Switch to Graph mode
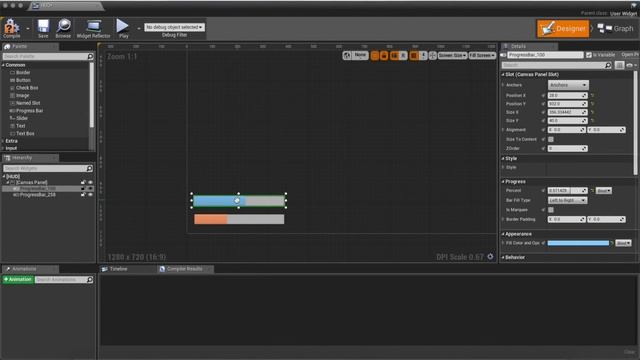This screenshot has width=640, height=360. click(616, 29)
